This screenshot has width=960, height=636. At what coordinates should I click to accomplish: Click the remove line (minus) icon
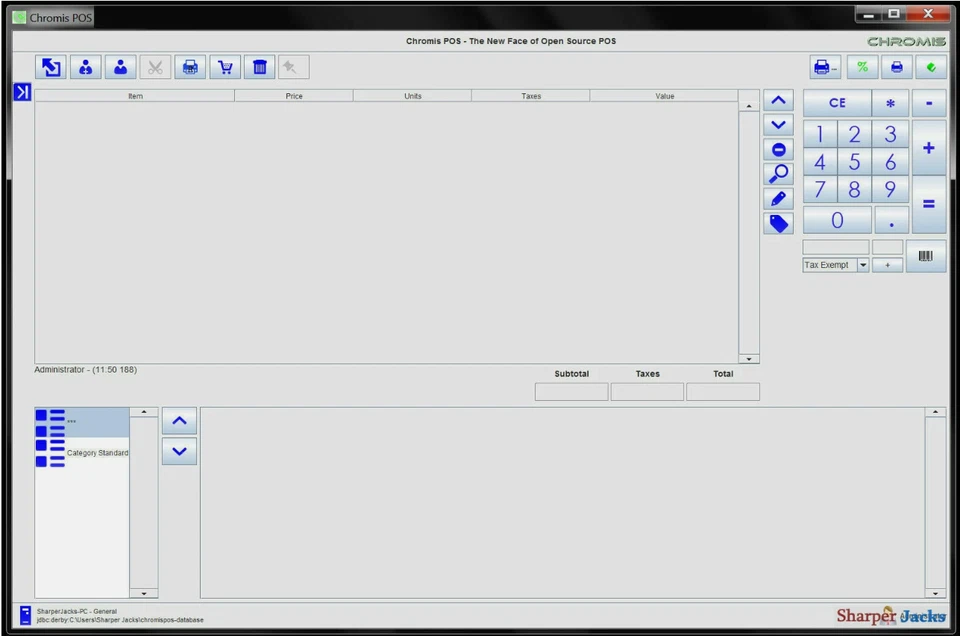point(778,148)
